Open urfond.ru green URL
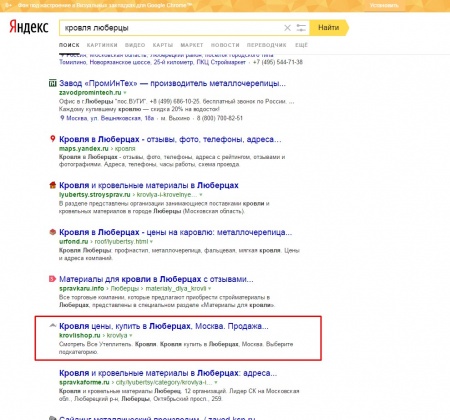This screenshot has width=450, height=420. tap(74, 241)
